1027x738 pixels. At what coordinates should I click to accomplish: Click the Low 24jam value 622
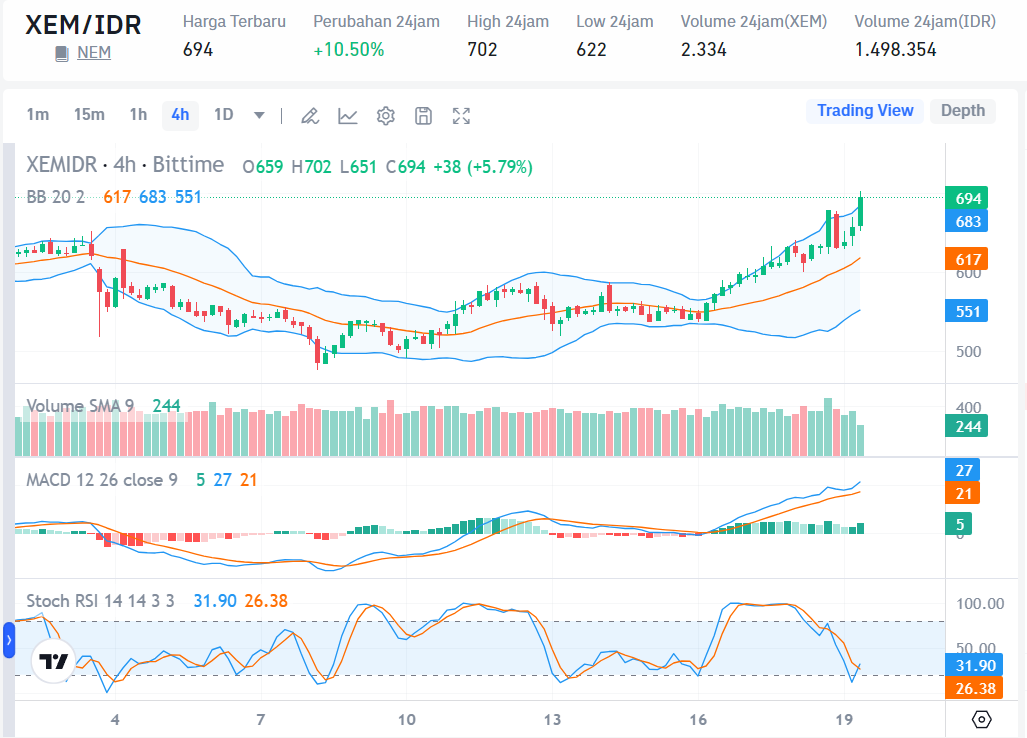pos(591,50)
